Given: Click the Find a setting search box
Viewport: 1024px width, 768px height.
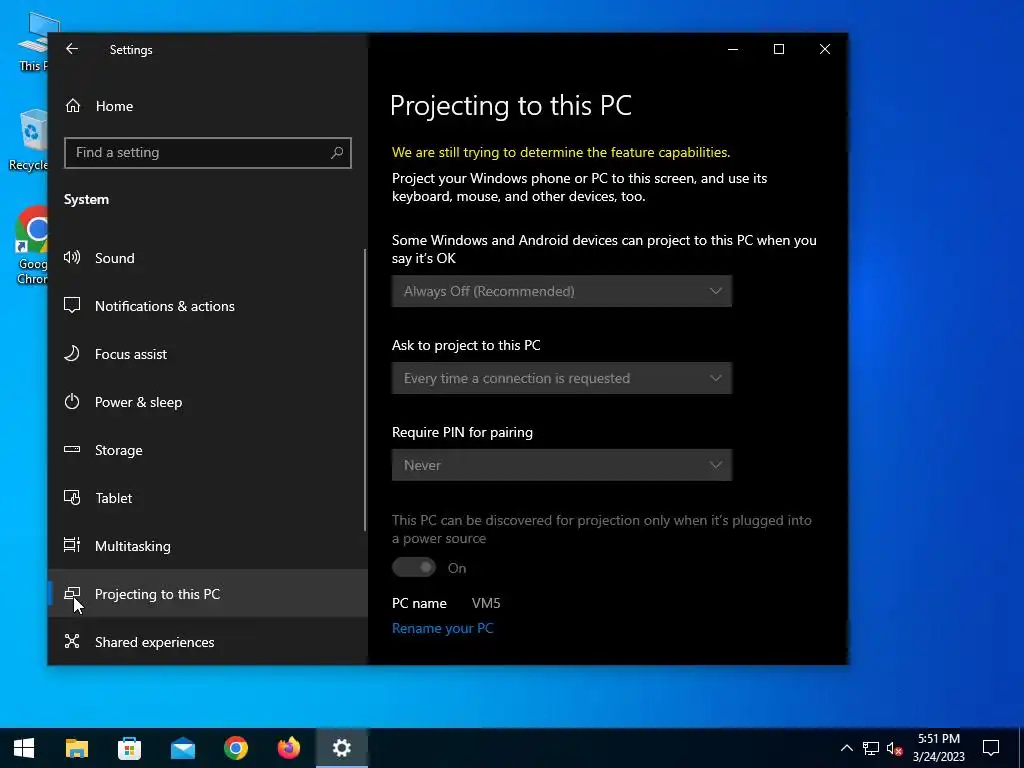Looking at the screenshot, I should [x=208, y=153].
